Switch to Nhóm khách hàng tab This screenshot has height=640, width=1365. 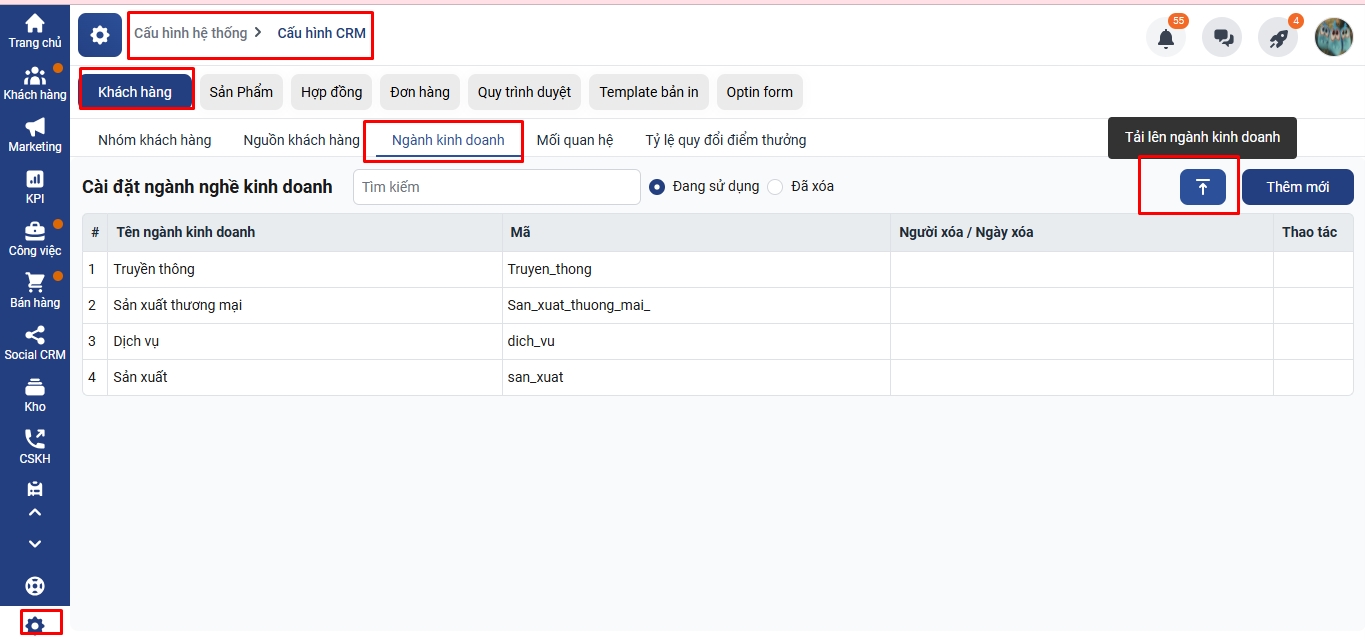[x=155, y=140]
